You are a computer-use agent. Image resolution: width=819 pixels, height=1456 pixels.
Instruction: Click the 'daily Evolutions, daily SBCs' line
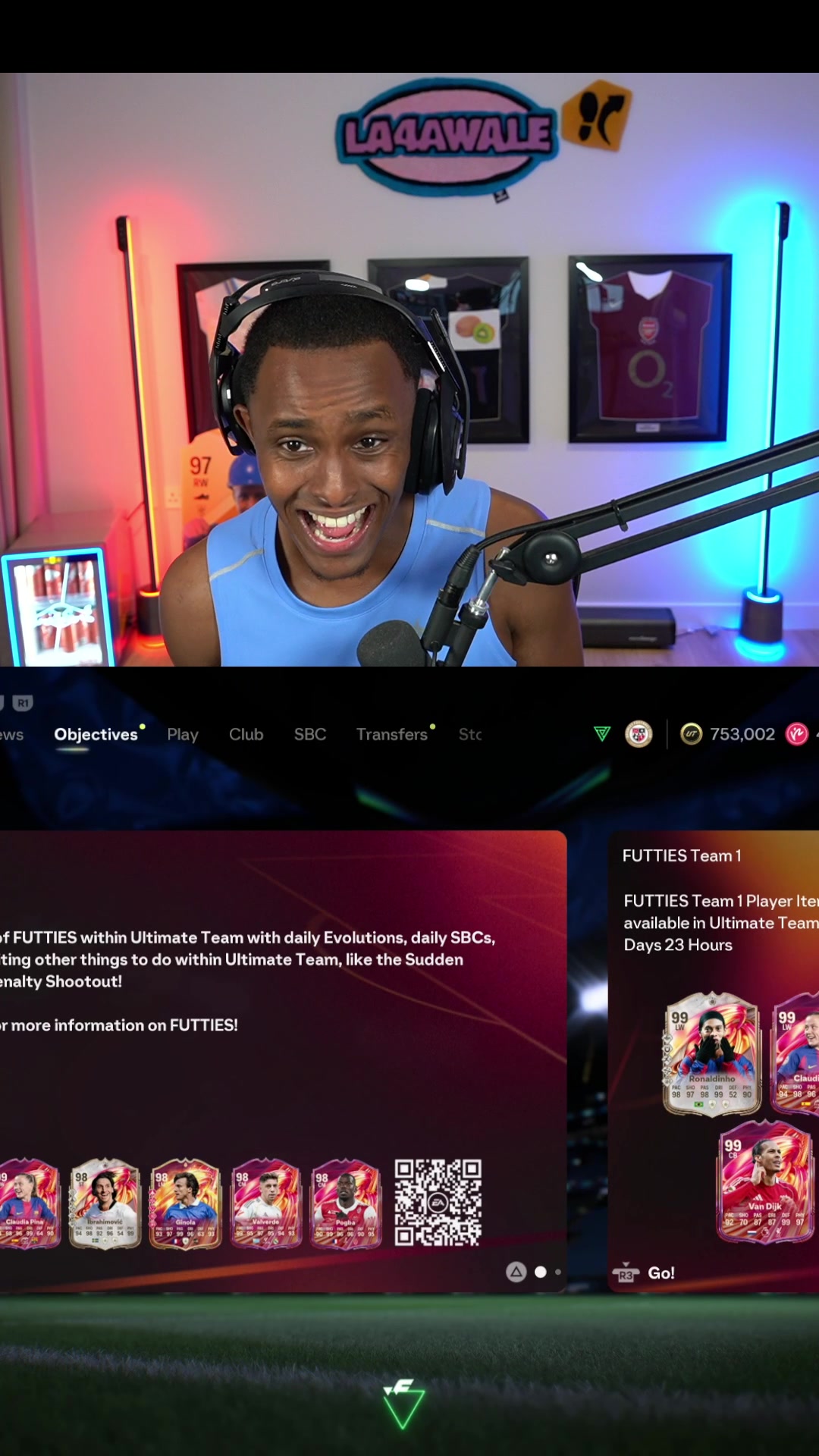(x=247, y=937)
